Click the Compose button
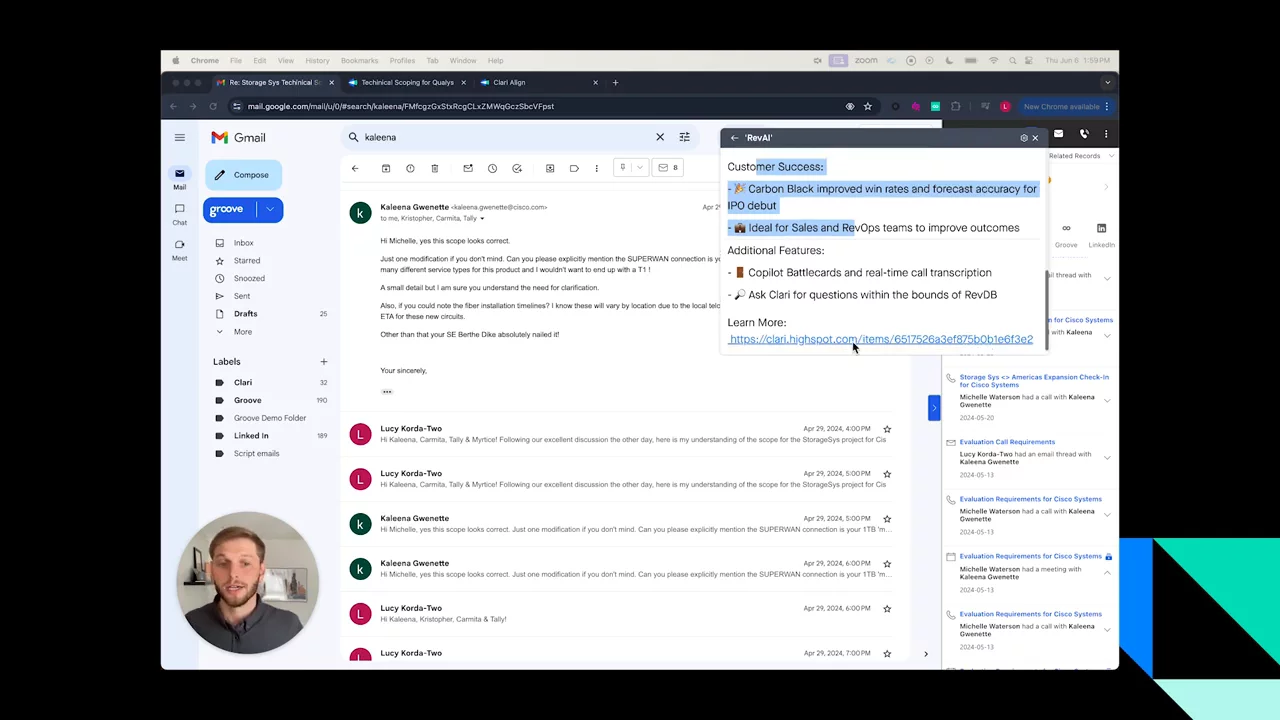The height and width of the screenshot is (720, 1280). 242,175
